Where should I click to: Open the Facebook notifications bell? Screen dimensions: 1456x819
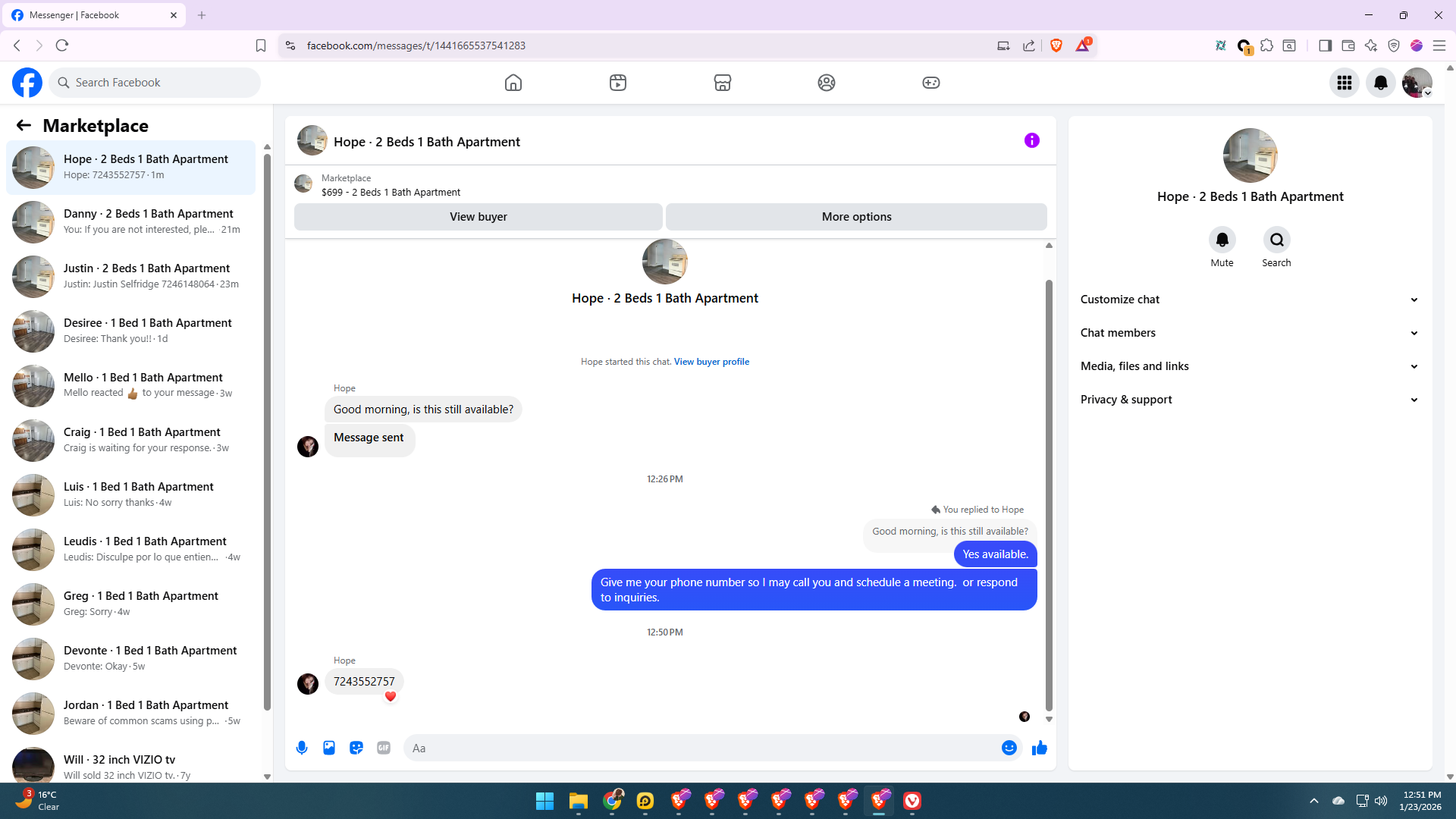pos(1380,83)
